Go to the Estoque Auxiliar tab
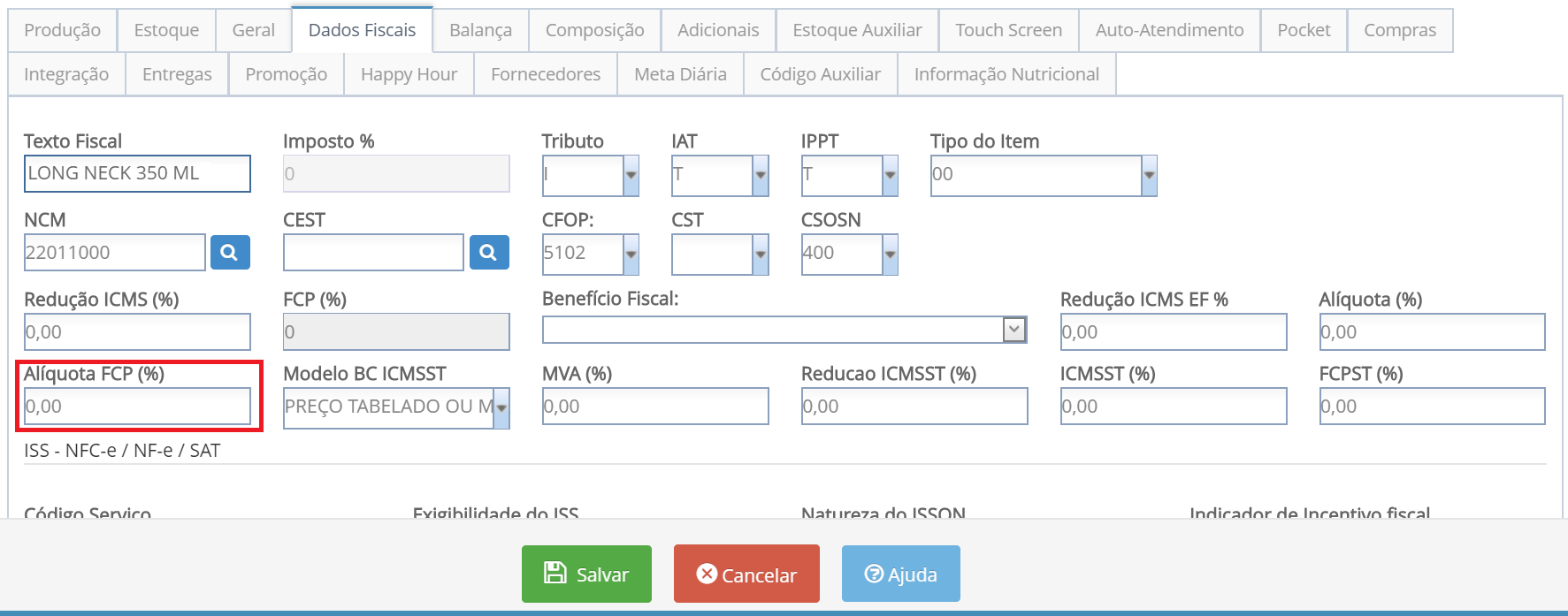This screenshot has width=1568, height=616. [857, 30]
